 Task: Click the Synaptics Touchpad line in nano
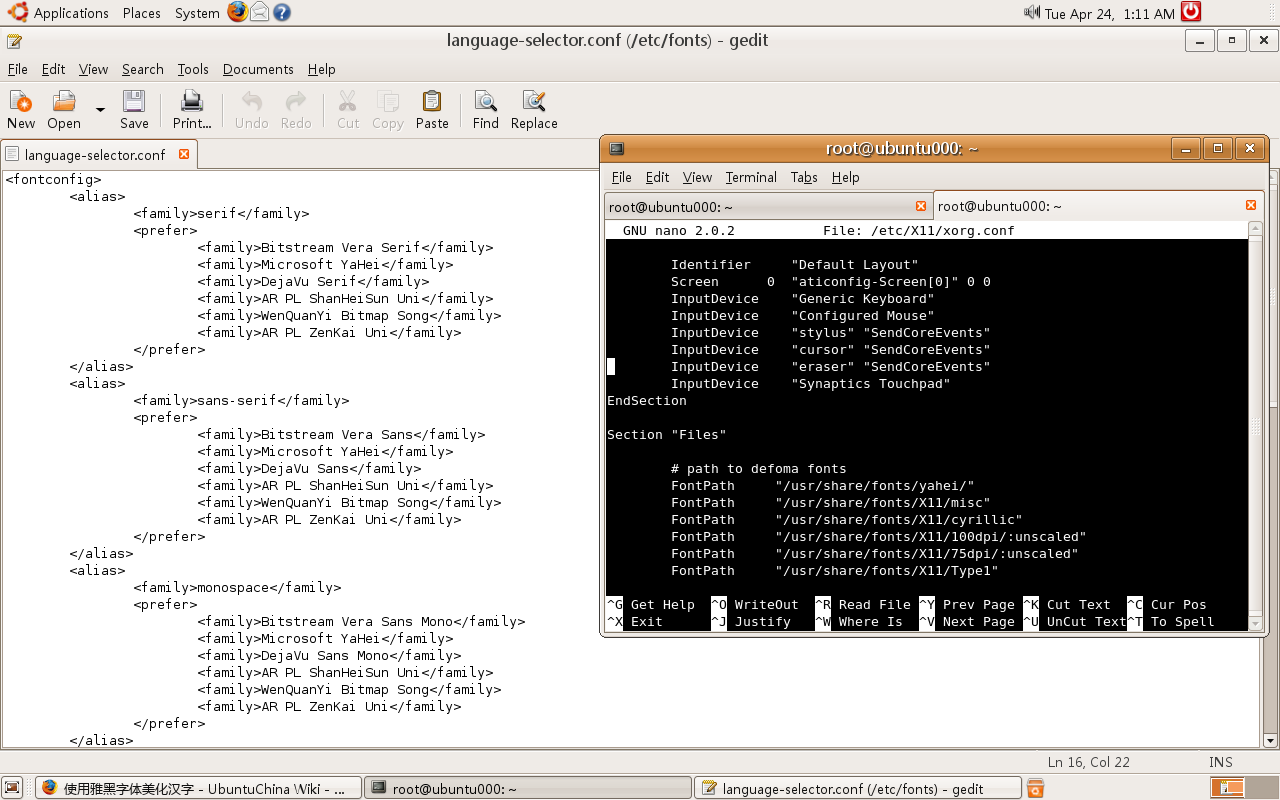[810, 383]
